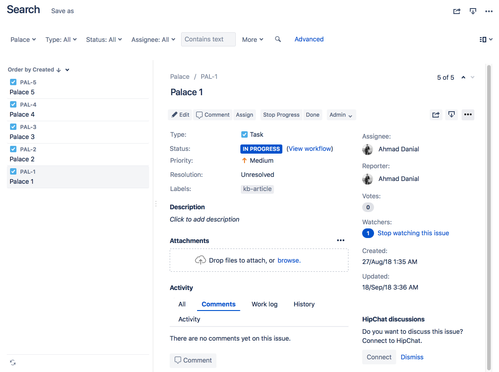Click the refresh icon below issue list
The height and width of the screenshot is (372, 499).
pos(13,362)
